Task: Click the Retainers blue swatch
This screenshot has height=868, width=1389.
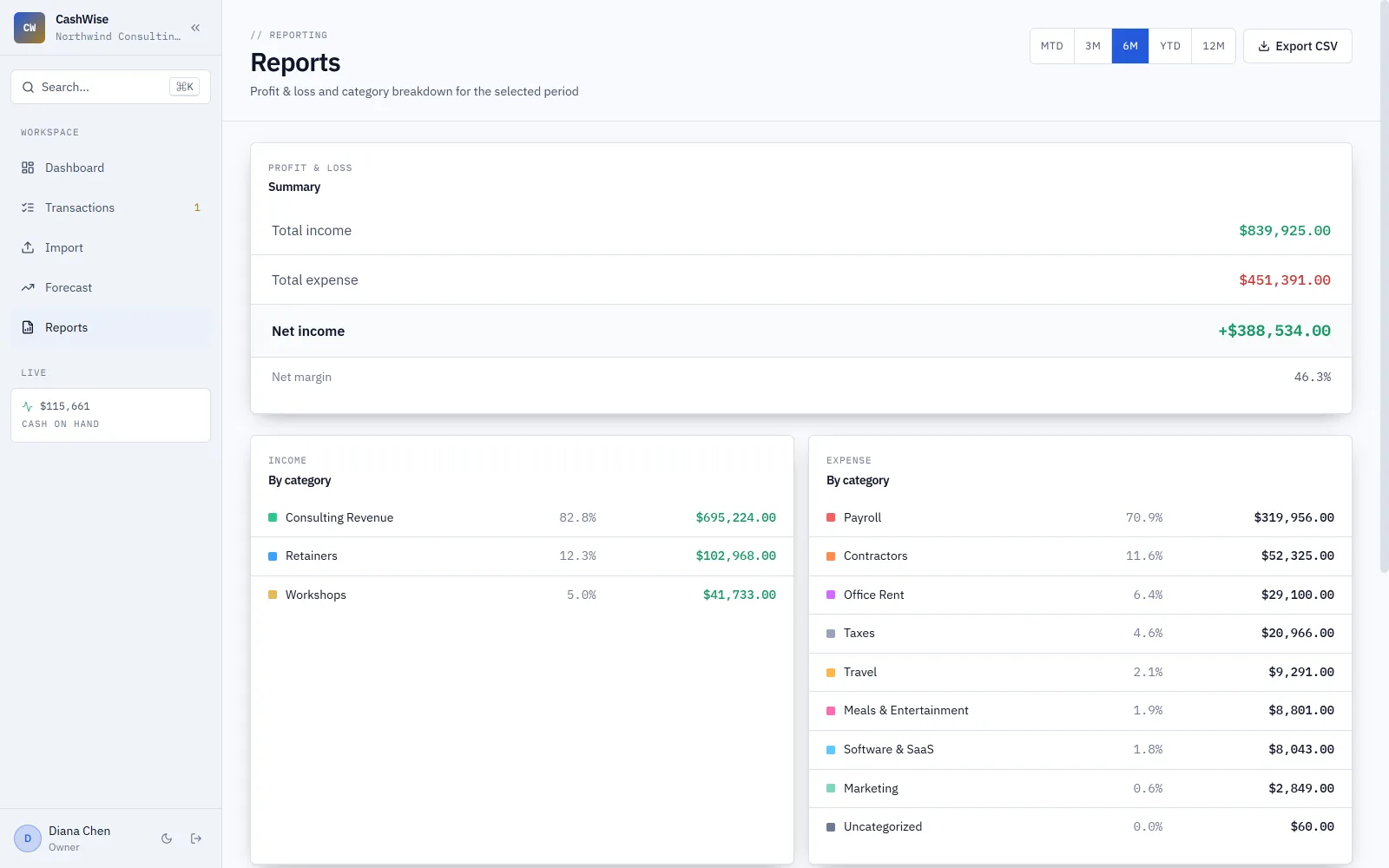Action: (x=273, y=556)
